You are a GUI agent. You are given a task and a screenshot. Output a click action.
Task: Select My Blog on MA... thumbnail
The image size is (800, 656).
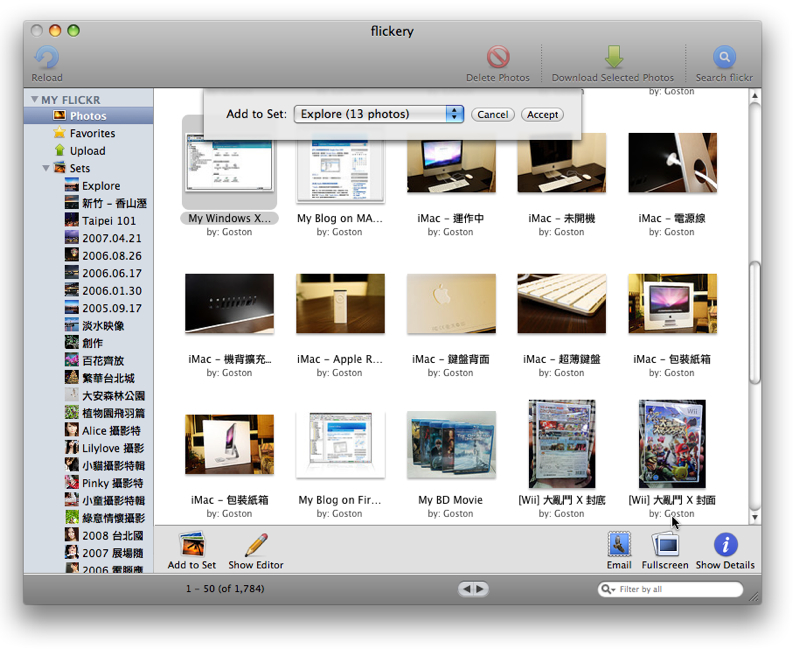tap(340, 167)
